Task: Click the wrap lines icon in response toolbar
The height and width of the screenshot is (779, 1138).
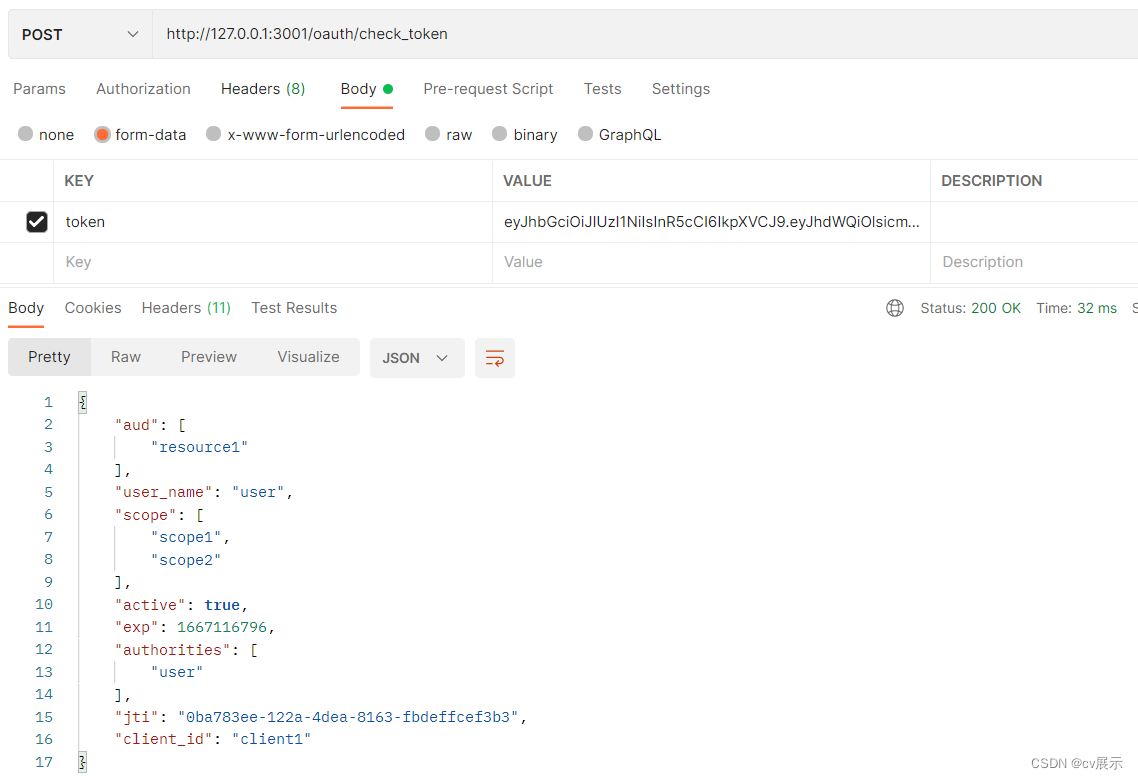Action: click(x=495, y=358)
